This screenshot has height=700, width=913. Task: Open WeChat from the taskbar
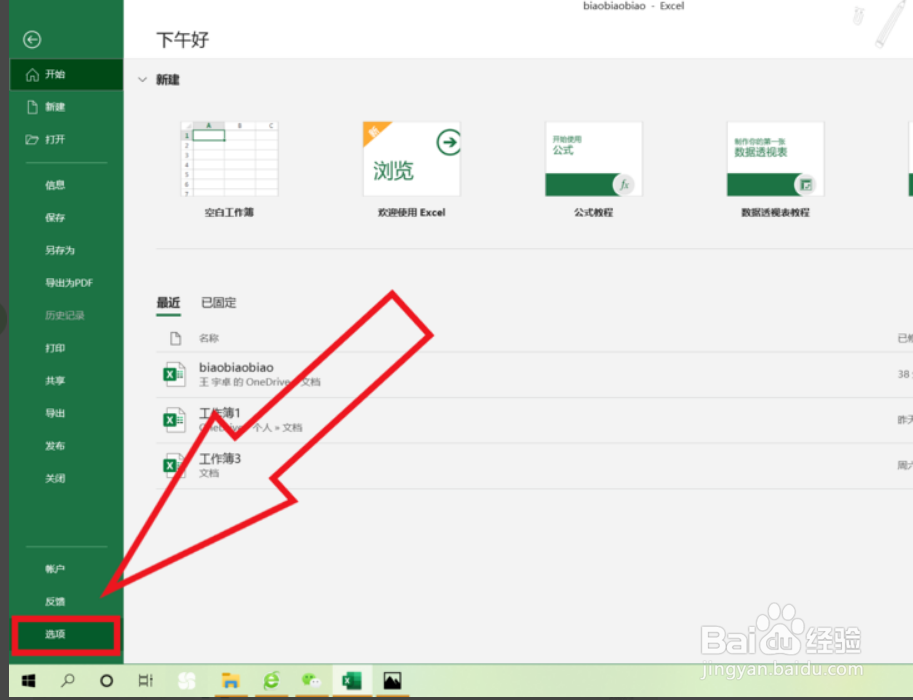coord(312,680)
